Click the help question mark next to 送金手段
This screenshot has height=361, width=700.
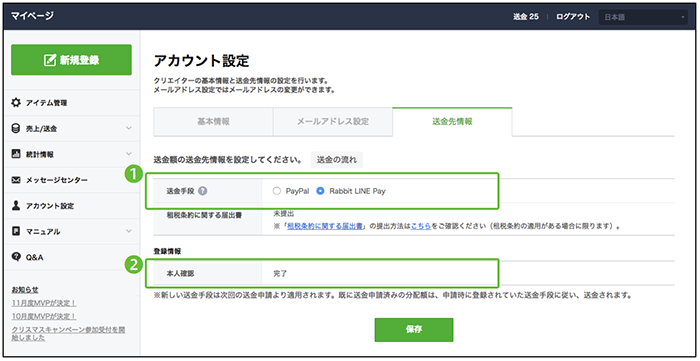coord(203,191)
